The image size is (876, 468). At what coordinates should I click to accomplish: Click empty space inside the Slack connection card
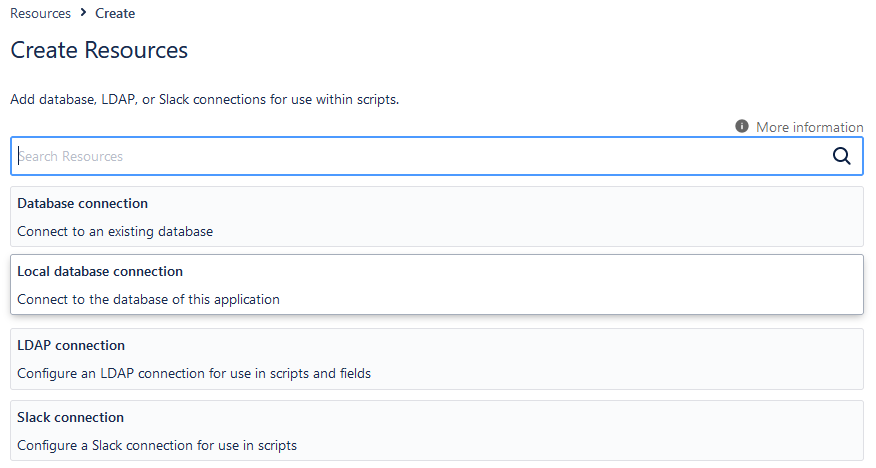coord(600,431)
